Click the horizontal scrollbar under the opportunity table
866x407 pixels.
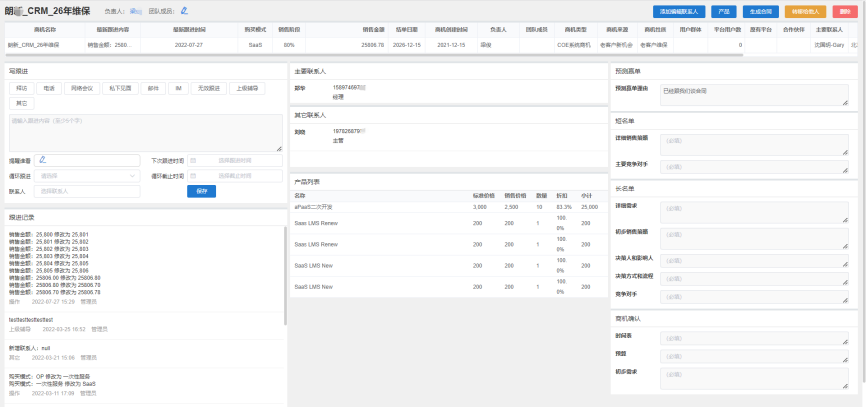click(x=373, y=55)
